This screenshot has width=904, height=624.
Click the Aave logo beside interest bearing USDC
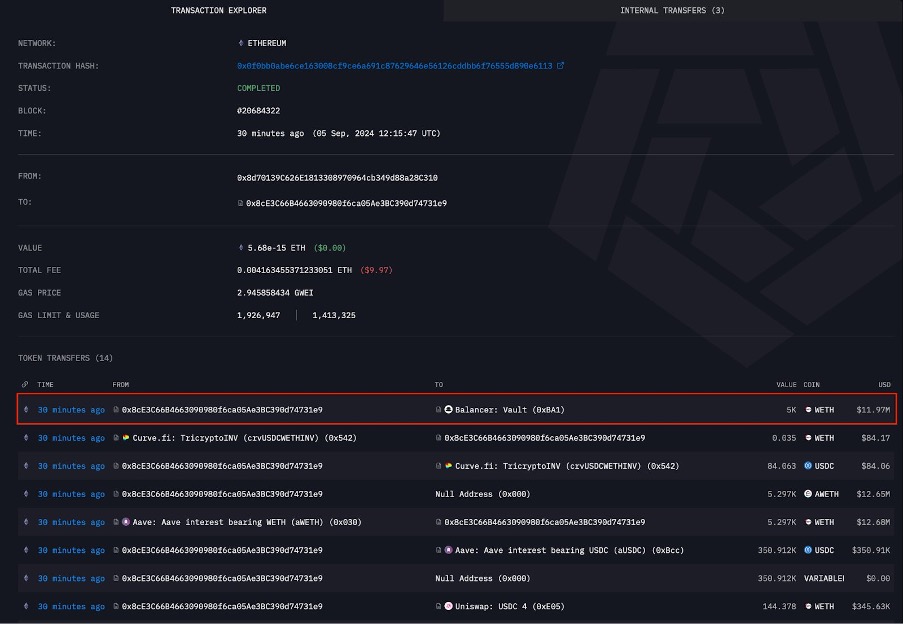click(449, 550)
